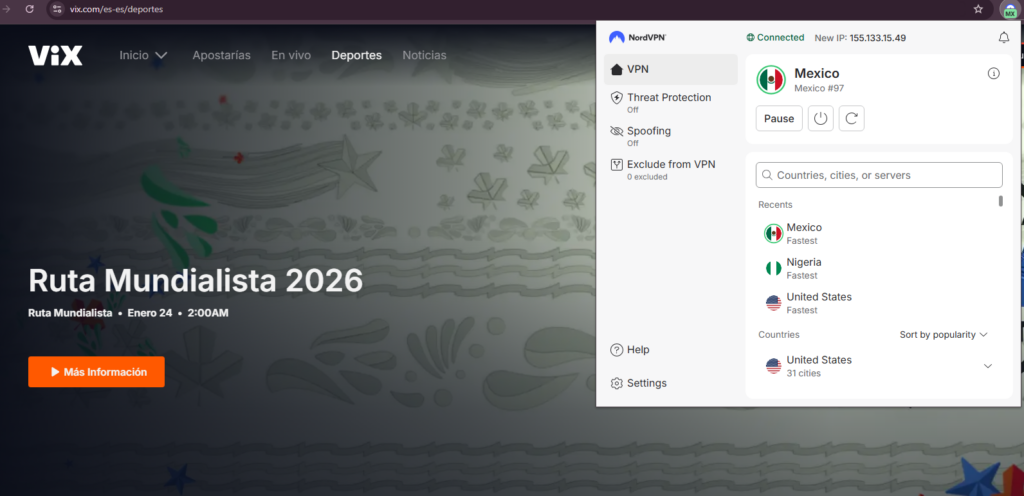Reload the page with browser refresh icon
The image size is (1024, 496).
coord(29,9)
